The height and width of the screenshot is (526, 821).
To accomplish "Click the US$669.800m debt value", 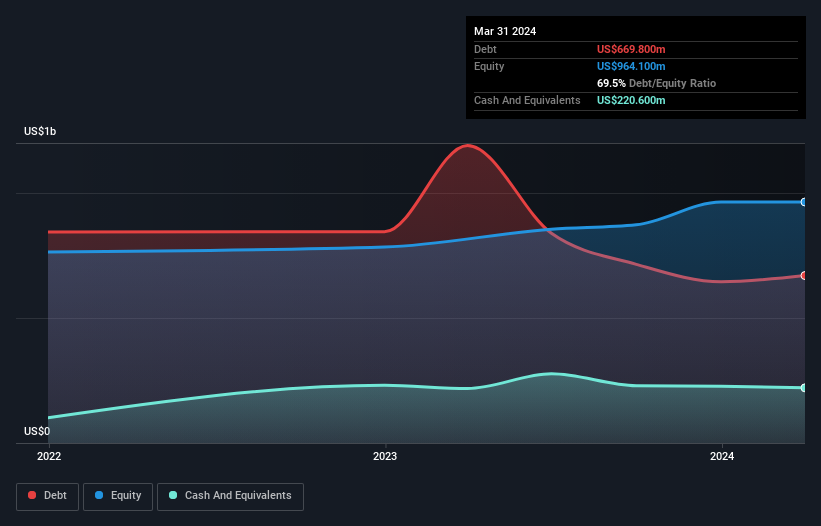I will tap(631, 49).
